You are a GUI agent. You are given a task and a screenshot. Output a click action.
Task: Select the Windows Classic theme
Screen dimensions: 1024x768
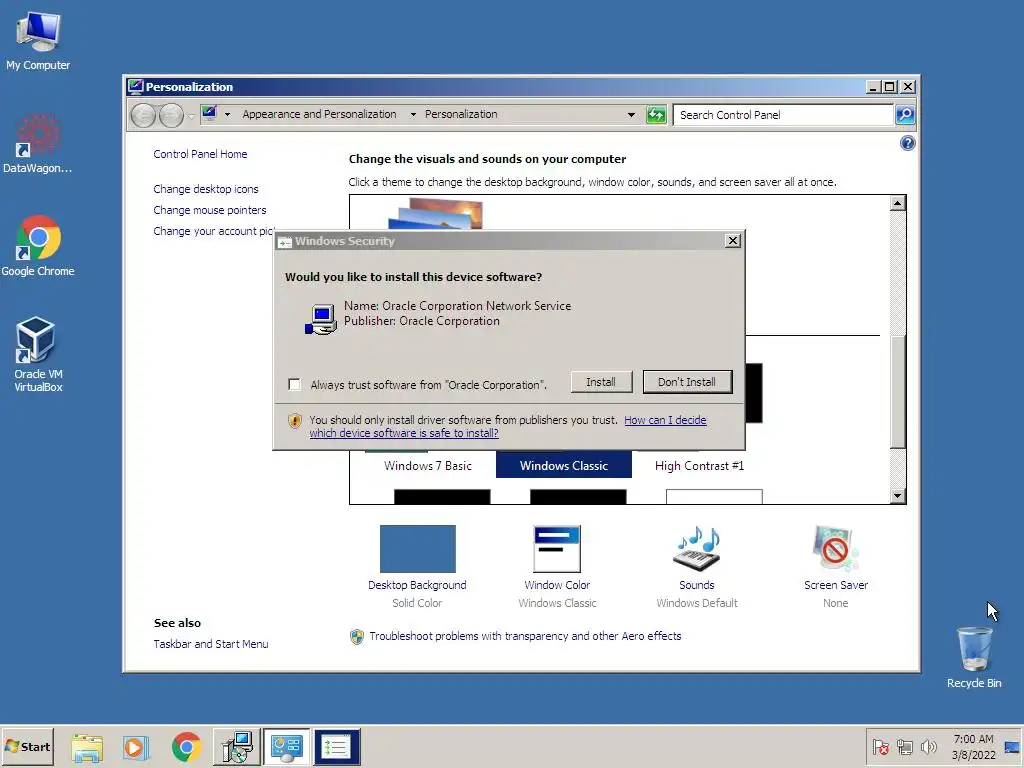(564, 465)
